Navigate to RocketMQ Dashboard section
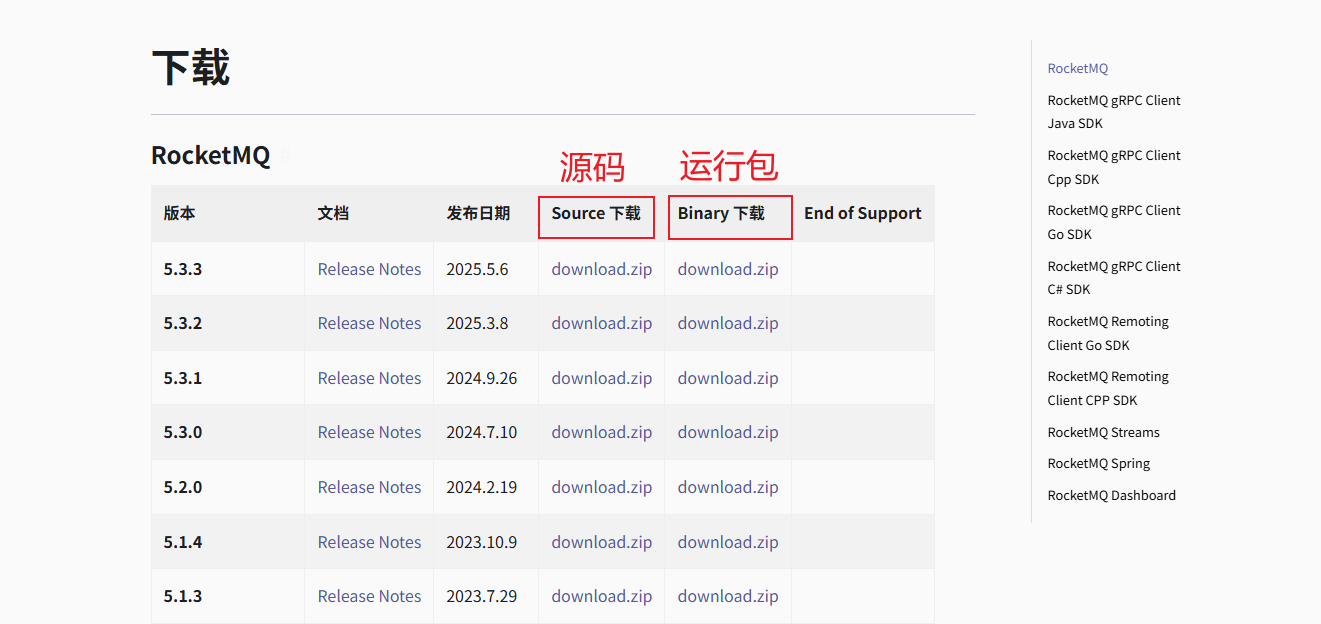The height and width of the screenshot is (624, 1321). click(1112, 495)
